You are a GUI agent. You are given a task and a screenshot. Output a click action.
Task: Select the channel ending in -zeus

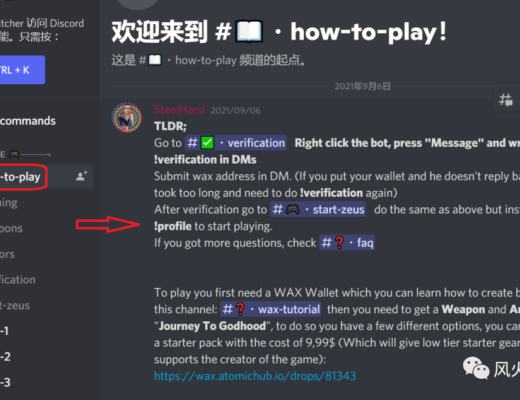pyautogui.click(x=15, y=305)
